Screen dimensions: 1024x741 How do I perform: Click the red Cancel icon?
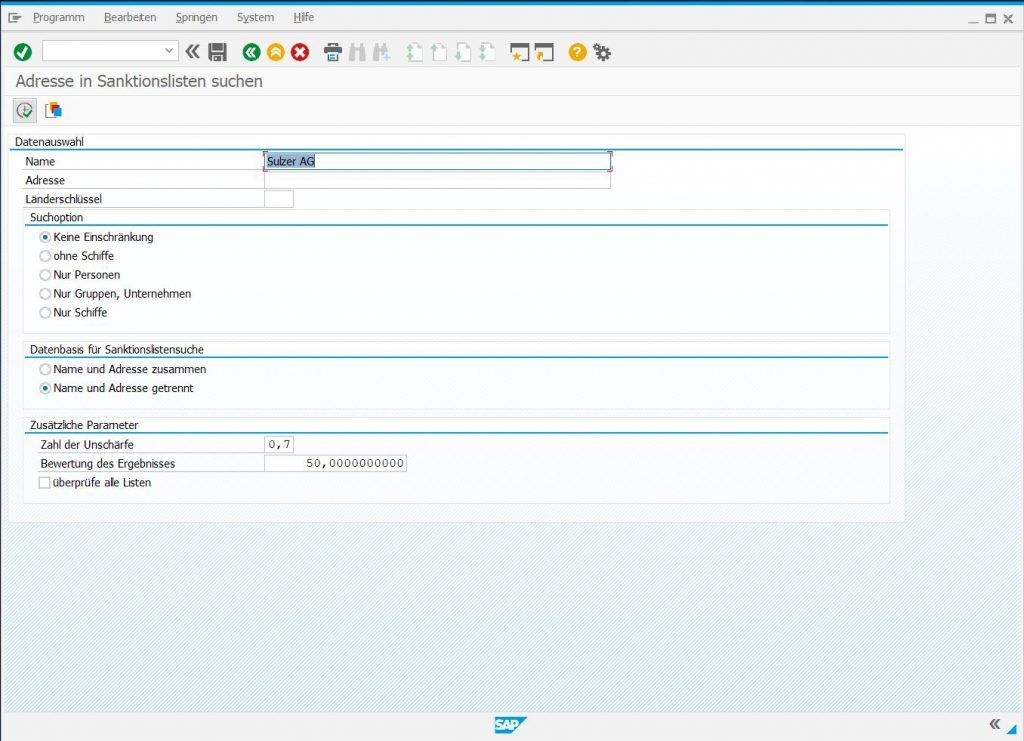pos(299,52)
